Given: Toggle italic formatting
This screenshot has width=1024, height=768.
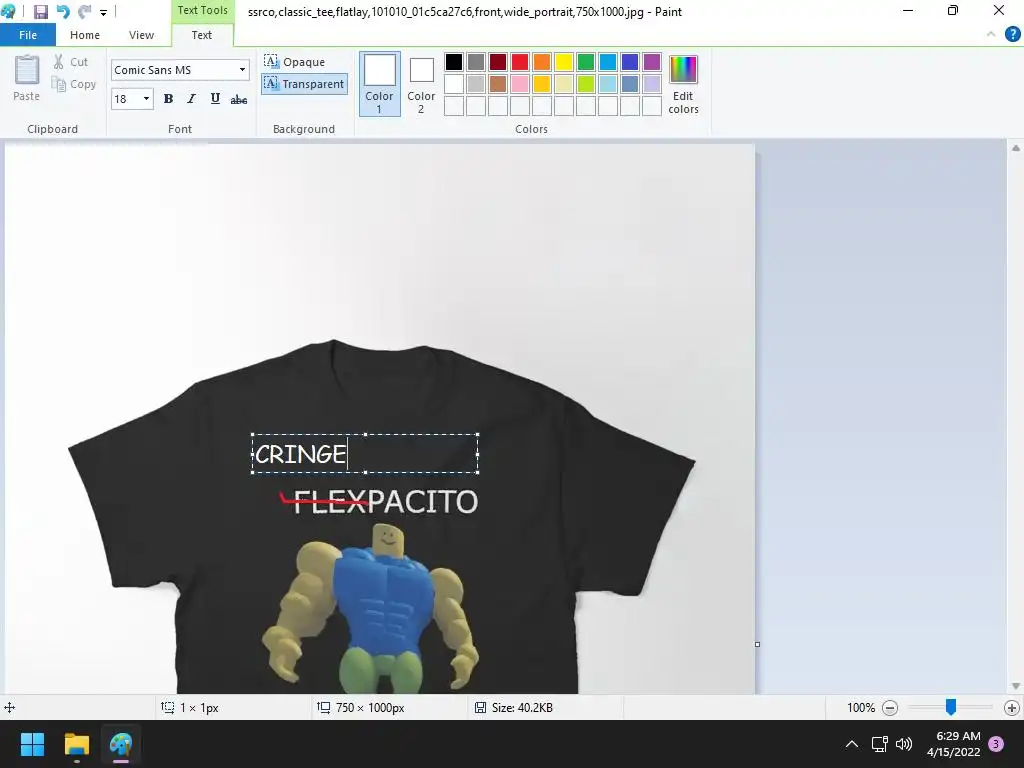Looking at the screenshot, I should [191, 99].
